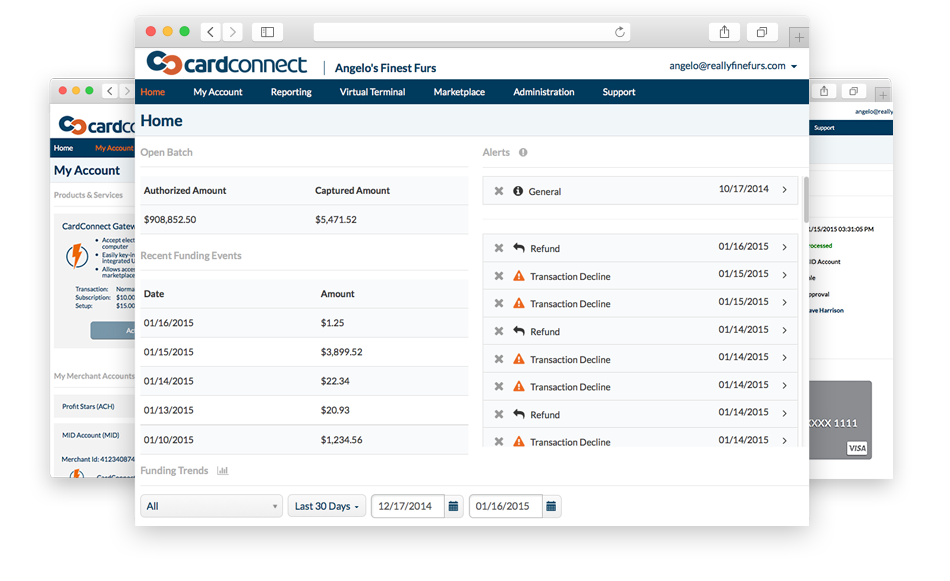Expand the first Refund 01/14/2015 chevron
The image size is (950, 581).
tap(785, 330)
